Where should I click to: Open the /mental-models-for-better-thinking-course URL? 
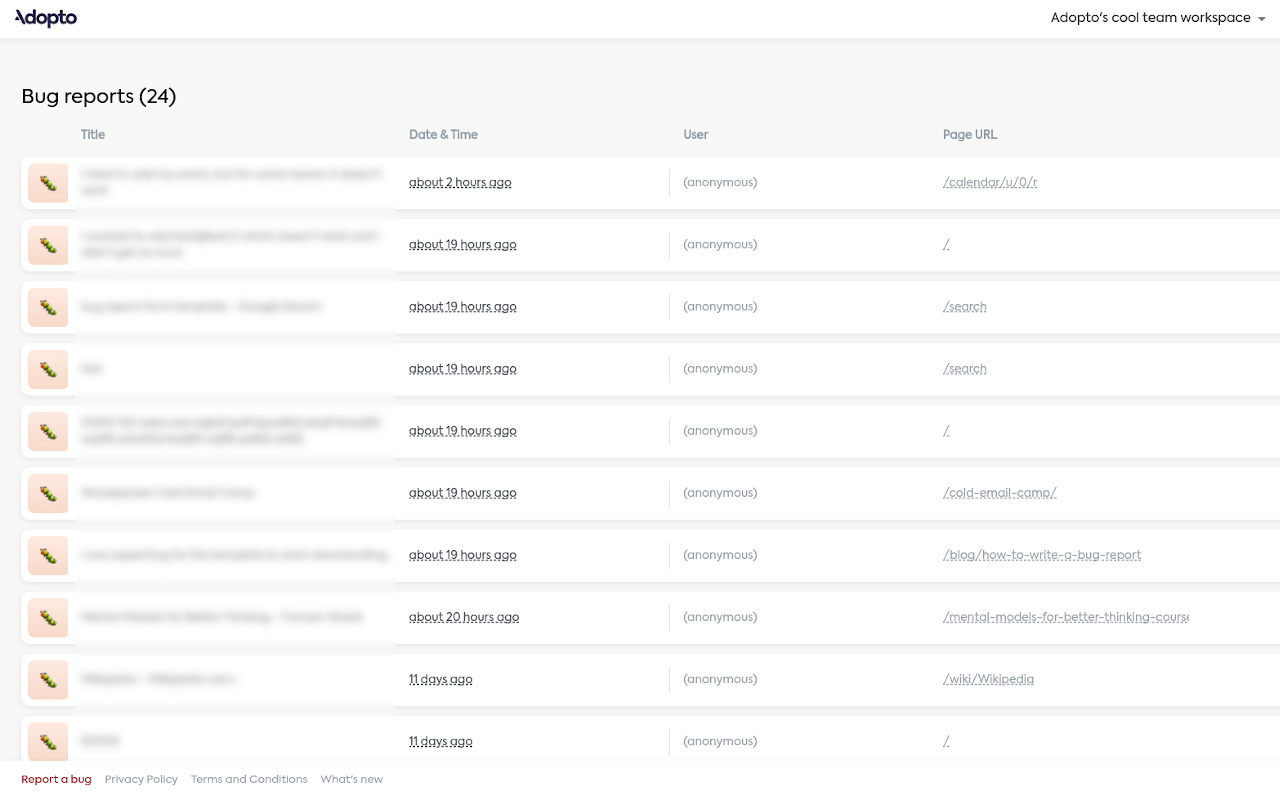click(1066, 616)
